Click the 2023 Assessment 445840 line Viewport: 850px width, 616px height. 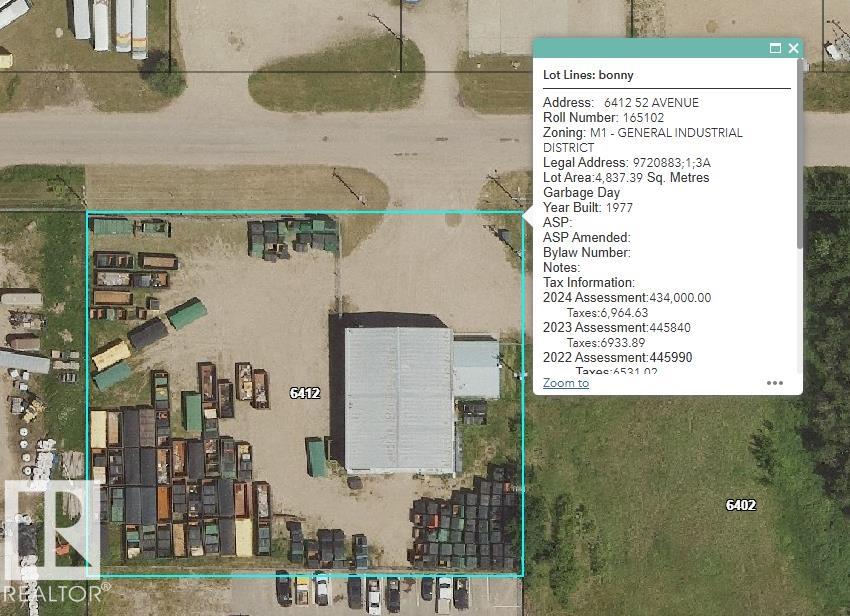[617, 328]
